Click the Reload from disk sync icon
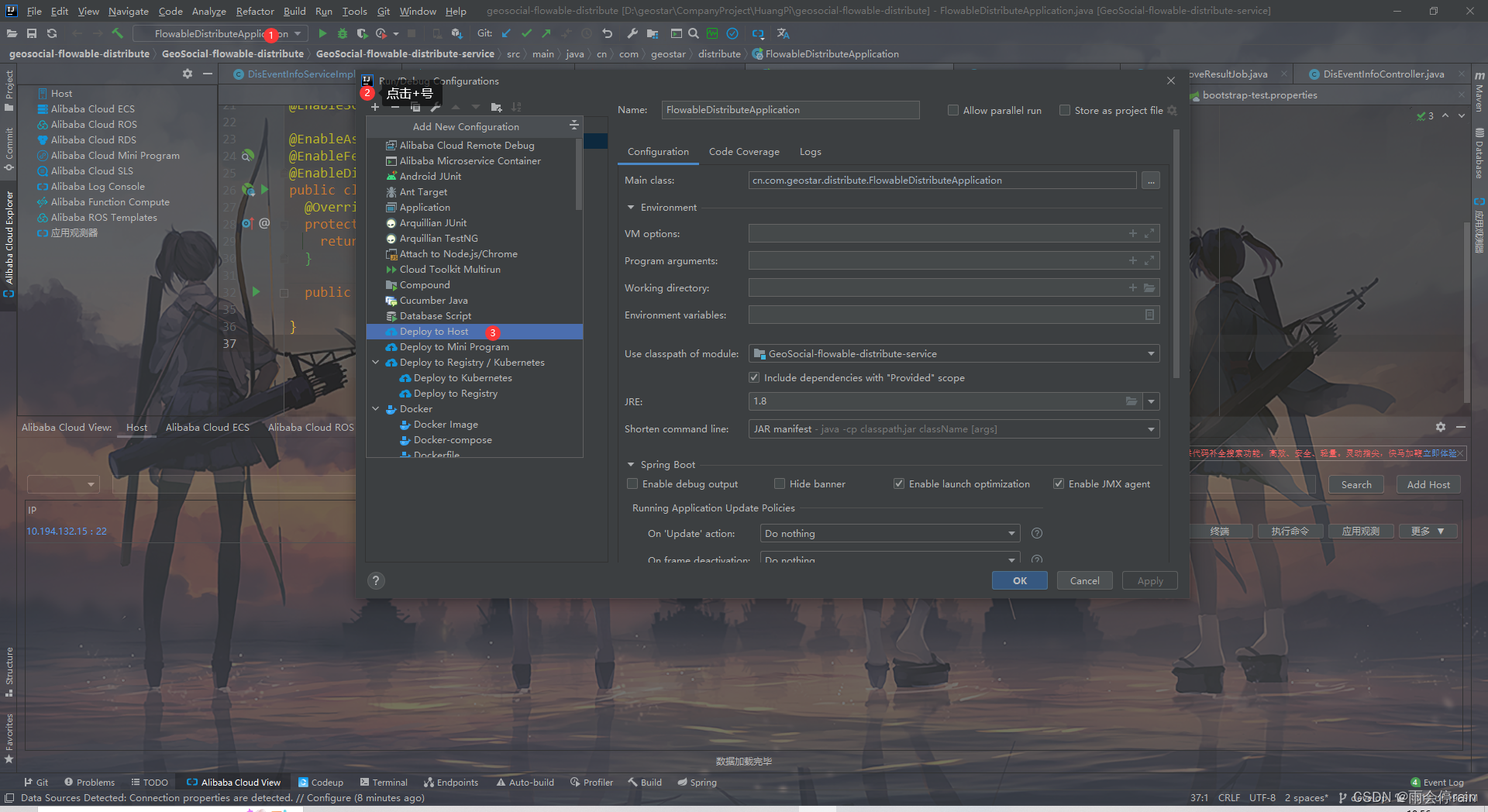This screenshot has width=1488, height=812. 52,33
